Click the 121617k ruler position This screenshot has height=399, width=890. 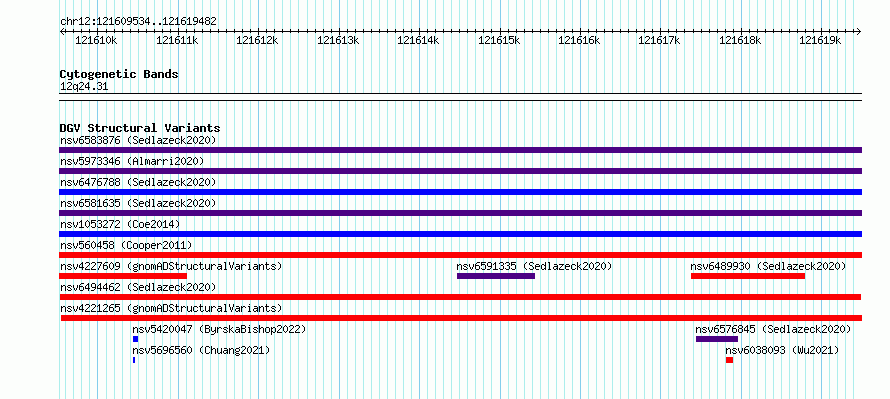click(x=660, y=40)
